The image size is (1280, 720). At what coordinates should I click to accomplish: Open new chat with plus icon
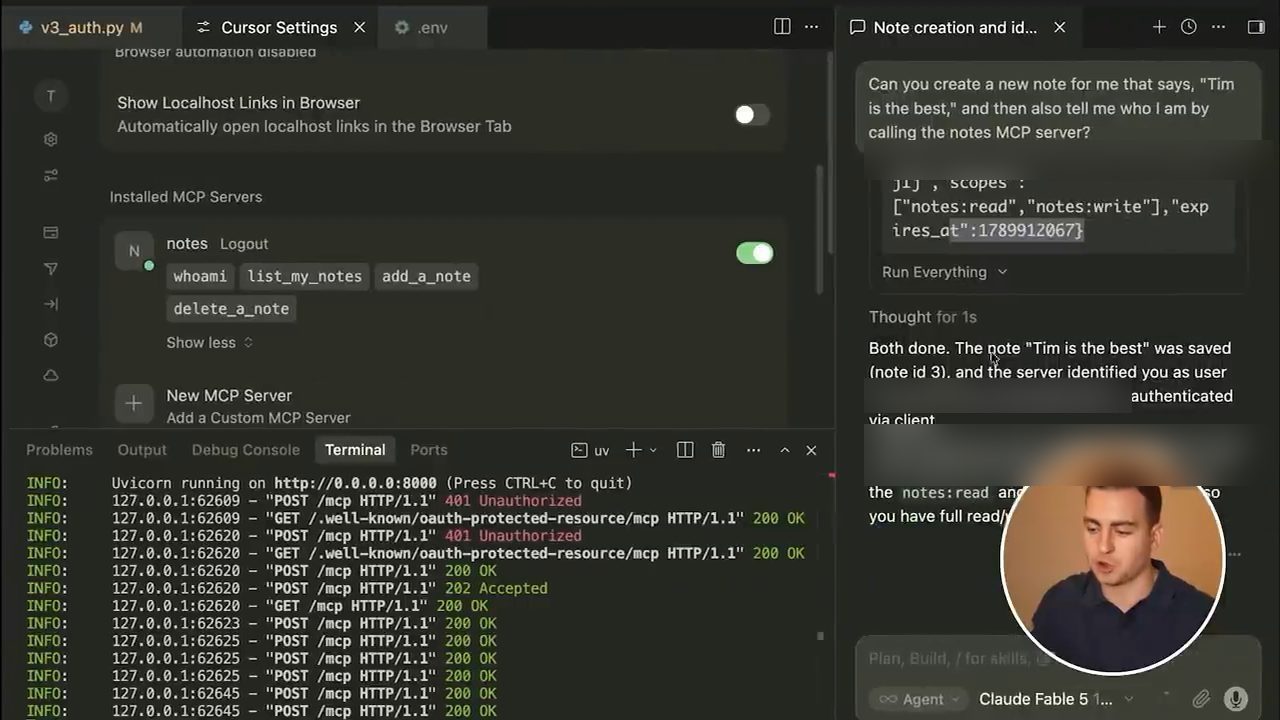[1159, 27]
